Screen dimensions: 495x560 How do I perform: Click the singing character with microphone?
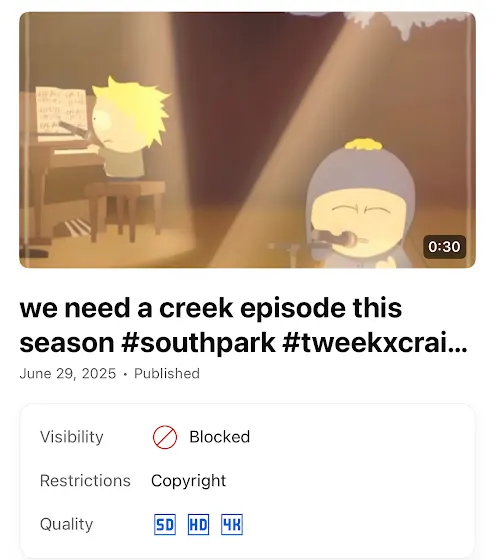pos(361,207)
